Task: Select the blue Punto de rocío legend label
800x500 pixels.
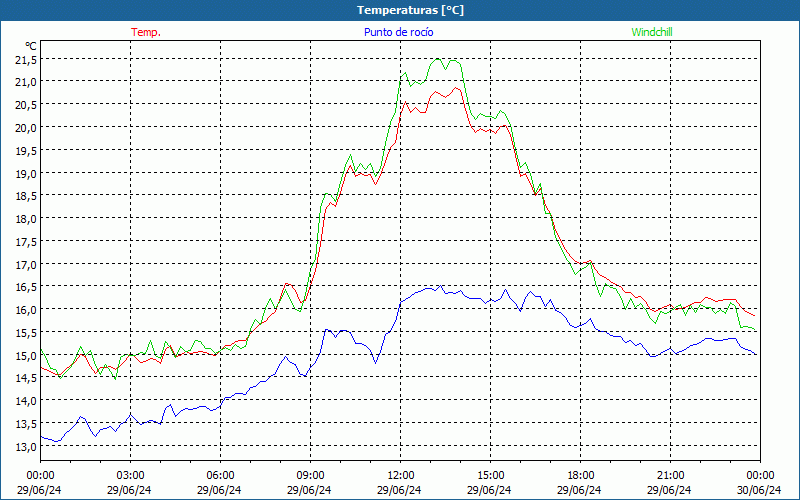Action: click(398, 32)
